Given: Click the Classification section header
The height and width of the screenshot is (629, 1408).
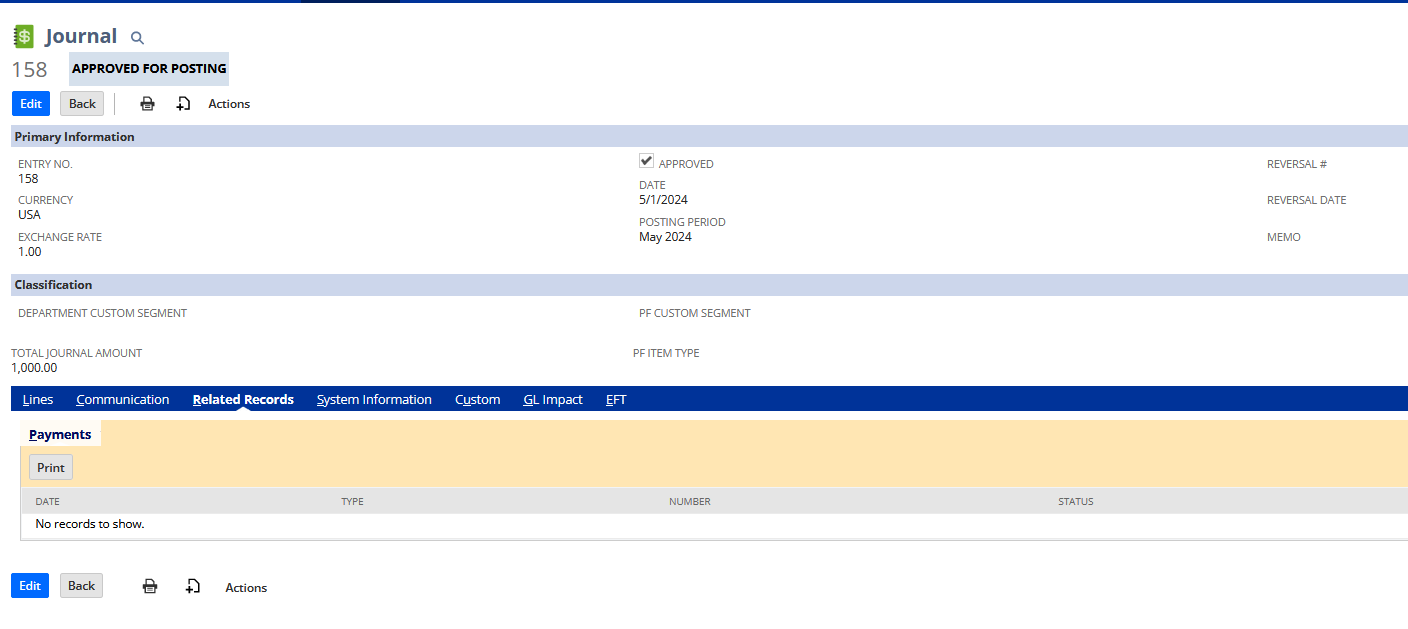Looking at the screenshot, I should [709, 285].
